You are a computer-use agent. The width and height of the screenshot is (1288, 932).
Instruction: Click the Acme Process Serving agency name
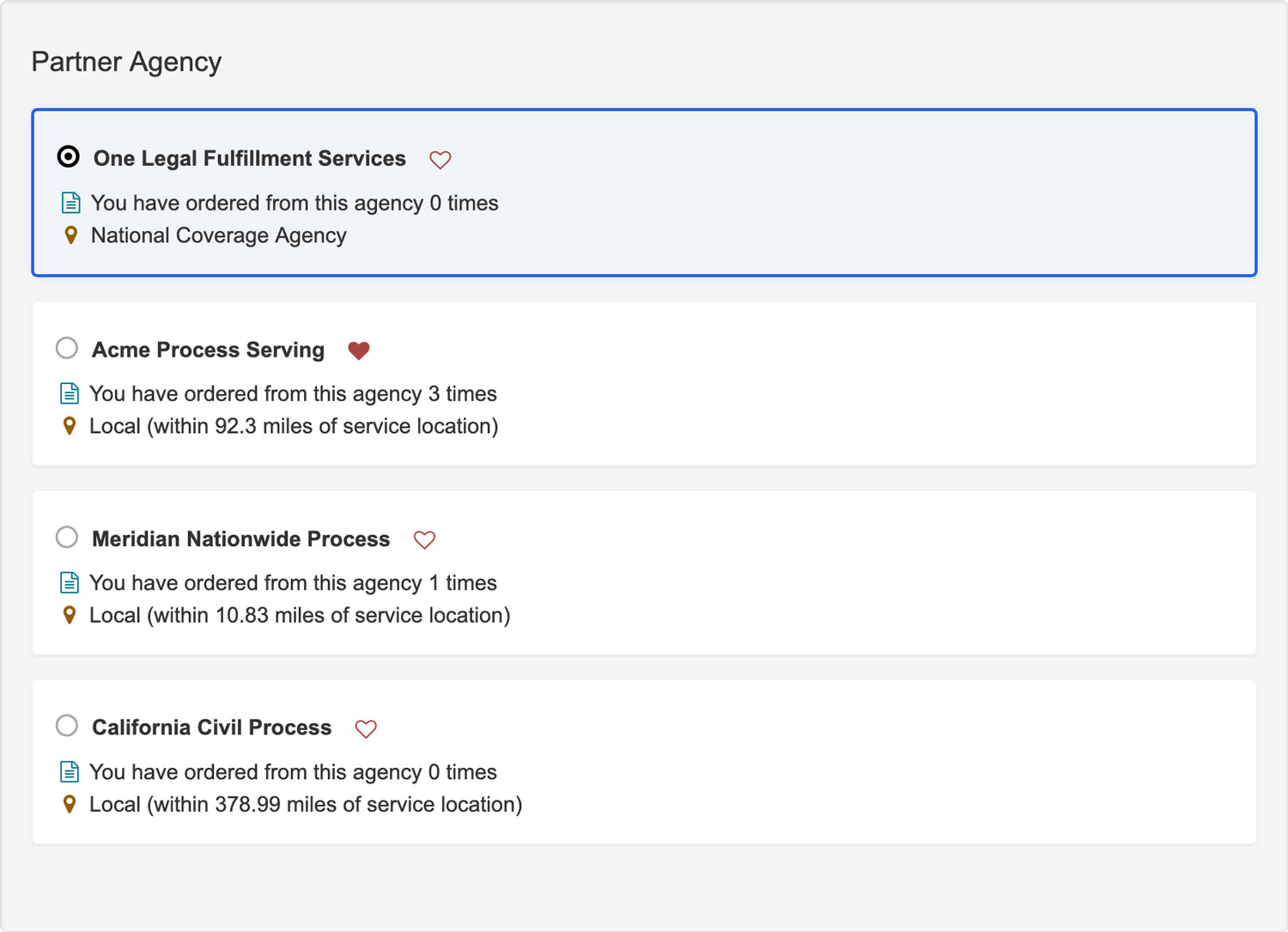tap(209, 350)
